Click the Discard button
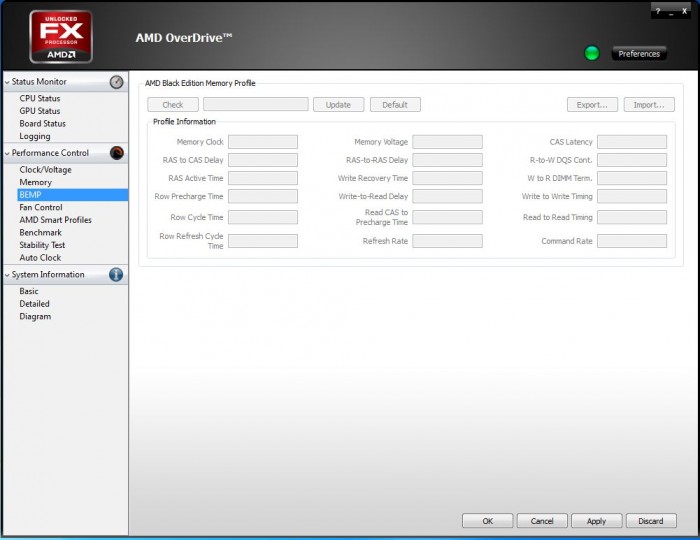700x540 pixels. 651,521
